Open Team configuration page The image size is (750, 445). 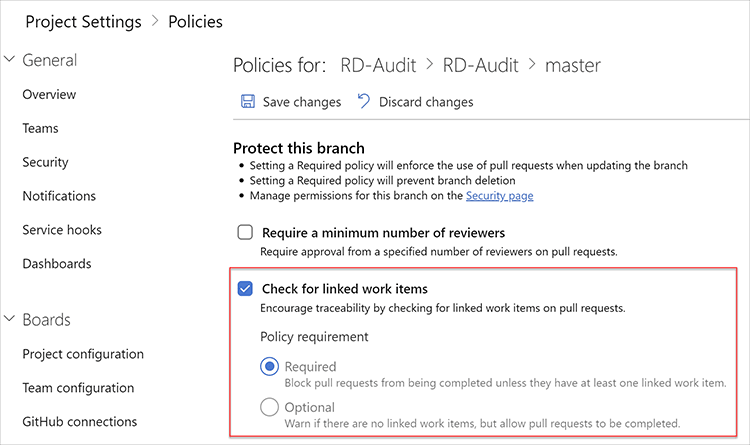click(x=78, y=388)
